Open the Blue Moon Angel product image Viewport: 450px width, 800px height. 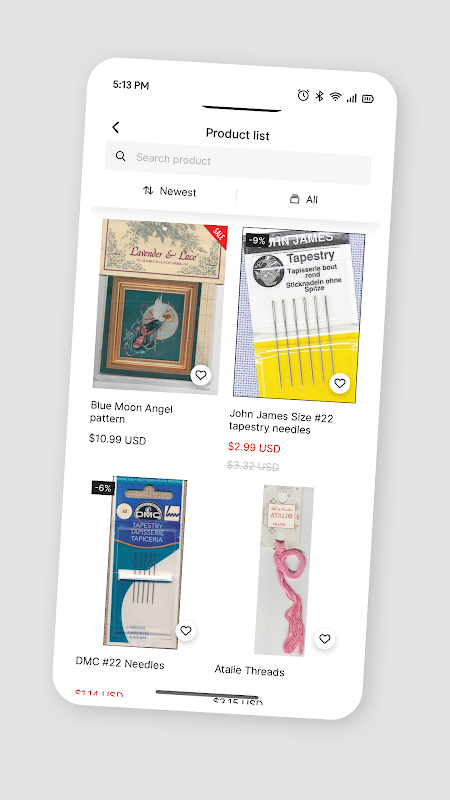tap(161, 306)
